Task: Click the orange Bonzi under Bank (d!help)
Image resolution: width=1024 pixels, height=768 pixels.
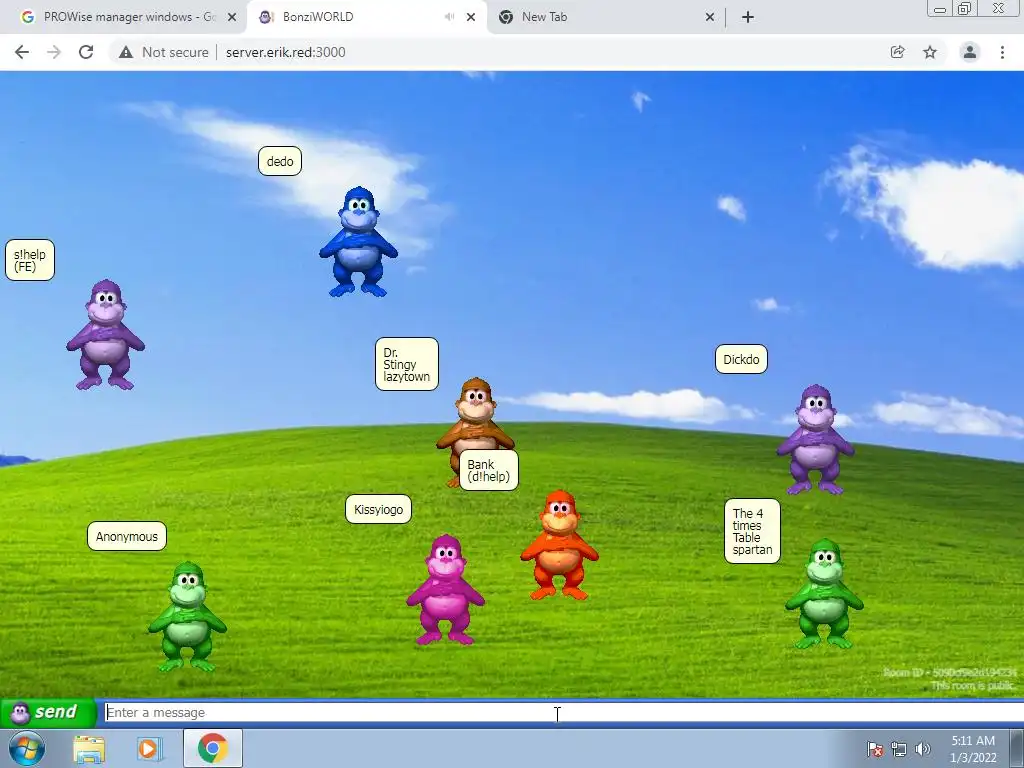Action: (x=559, y=545)
